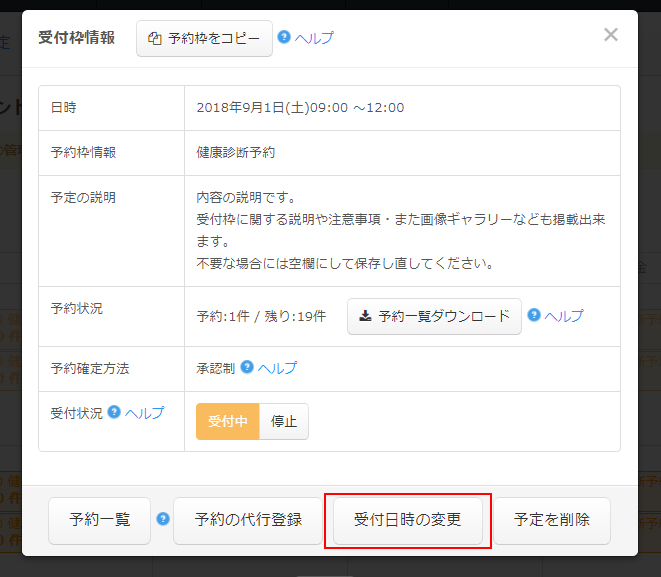The width and height of the screenshot is (661, 577).
Task: Click the help icon after 予約一覧ダウンロード
Action: (534, 315)
